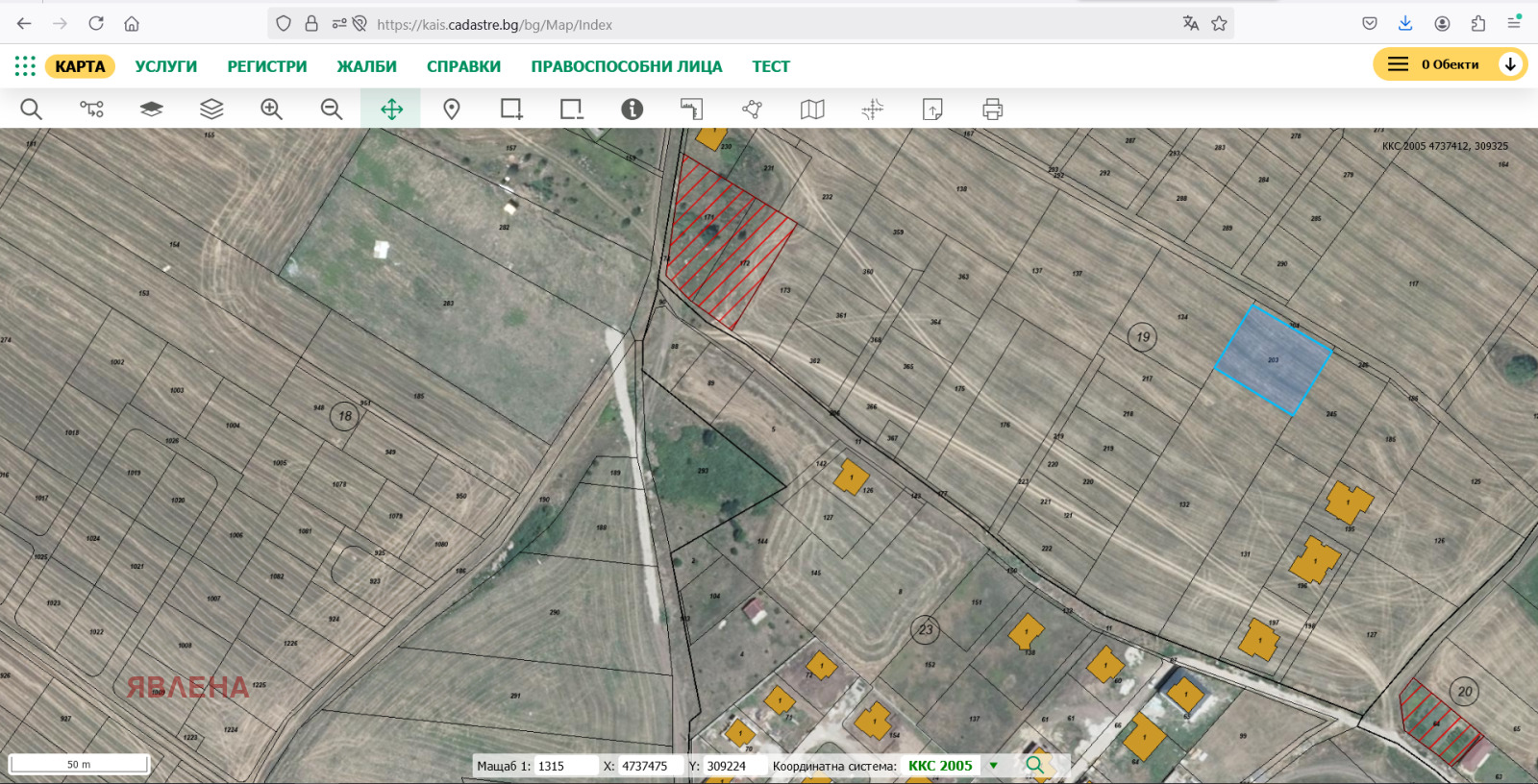Click the zoom out magnifier tool
The height and width of the screenshot is (784, 1538).
(332, 110)
